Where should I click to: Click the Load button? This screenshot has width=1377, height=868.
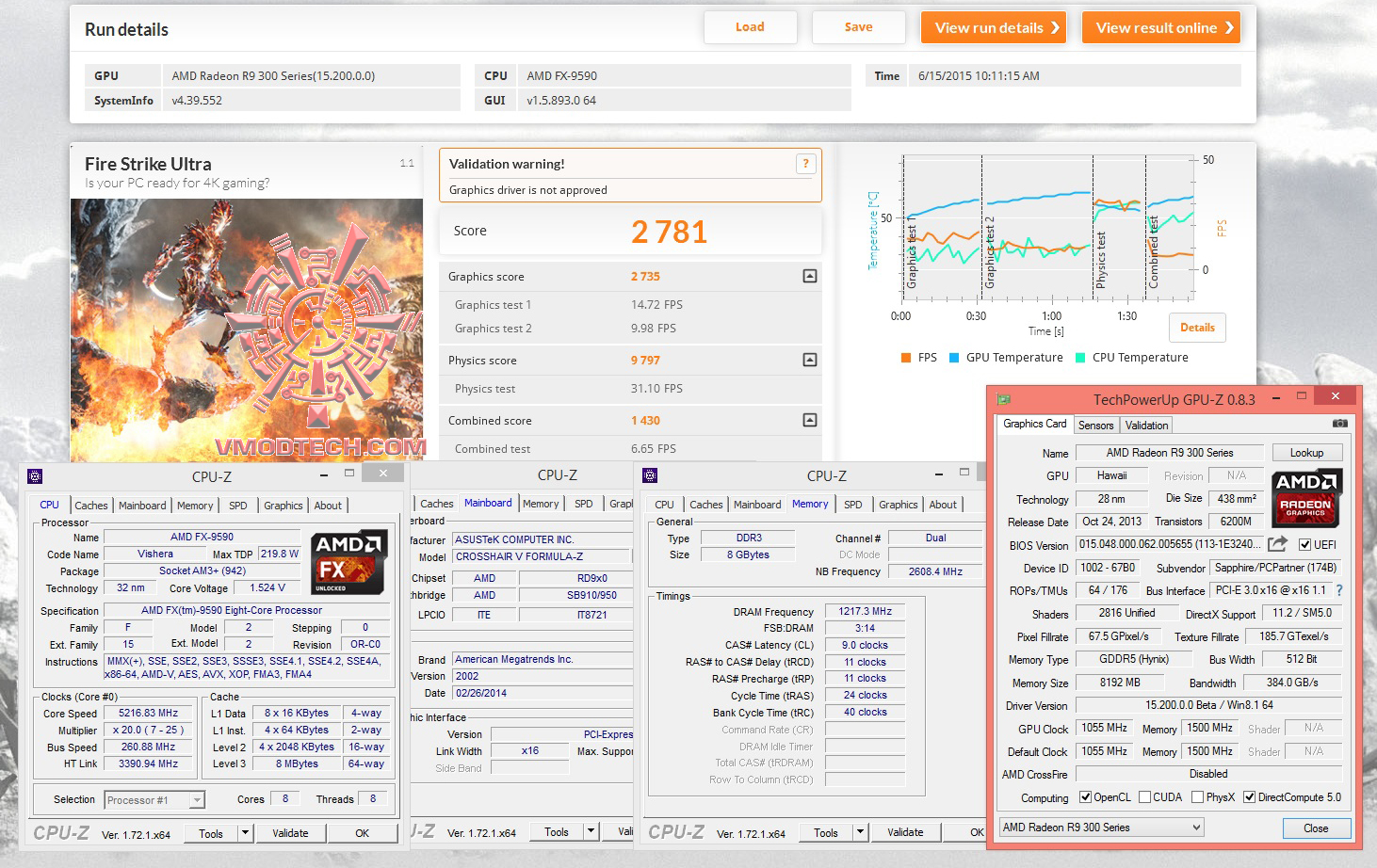751,27
